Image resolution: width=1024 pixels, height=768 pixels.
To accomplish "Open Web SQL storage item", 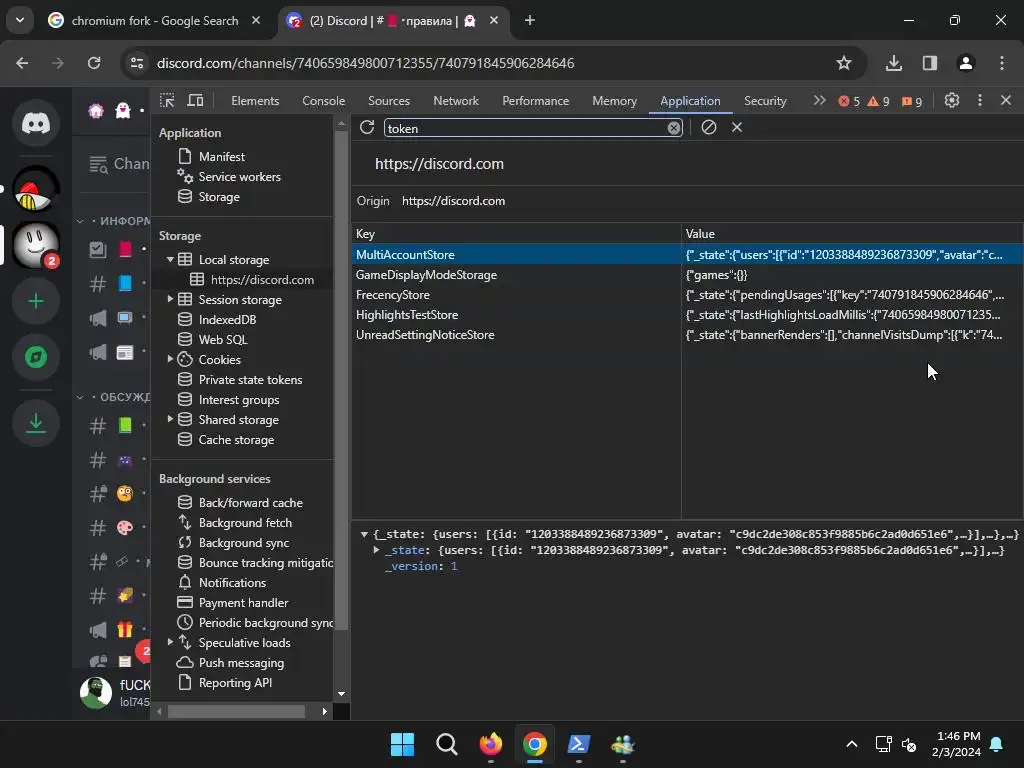I will (x=223, y=340).
